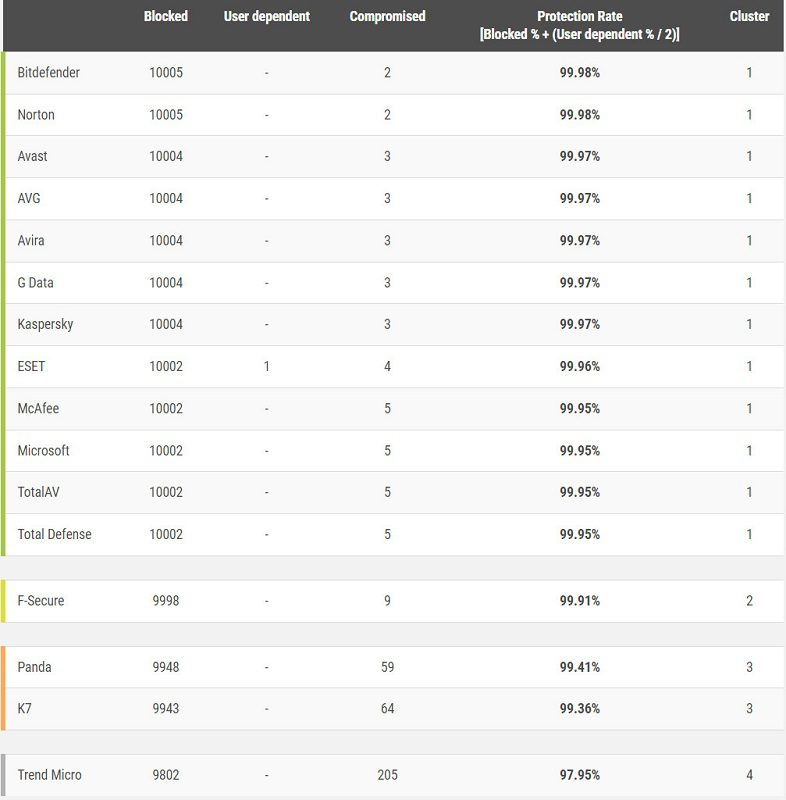Click the Compromised column header
This screenshot has height=800, width=786.
[387, 16]
